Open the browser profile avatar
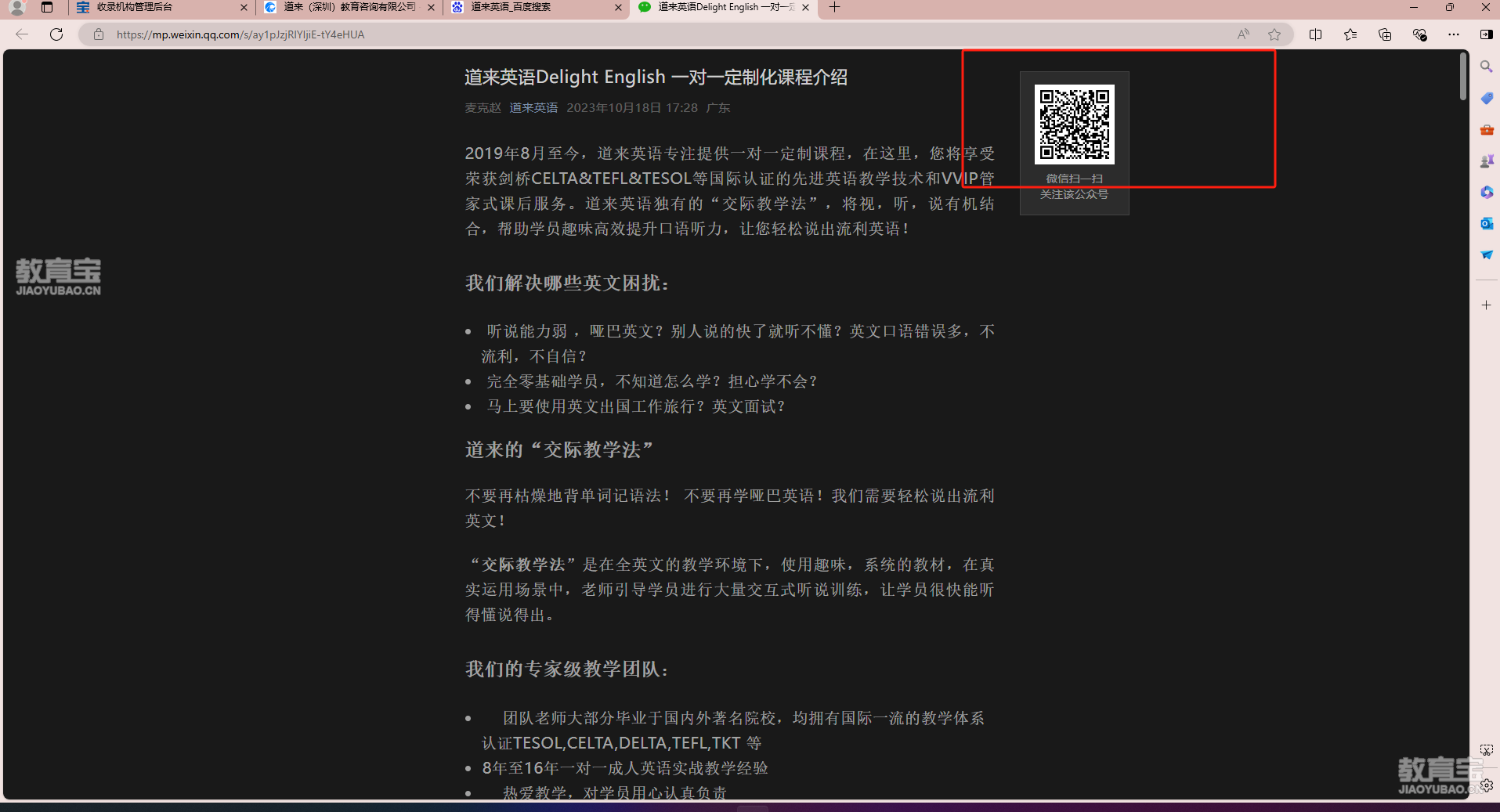Image resolution: width=1500 pixels, height=812 pixels. tap(17, 8)
